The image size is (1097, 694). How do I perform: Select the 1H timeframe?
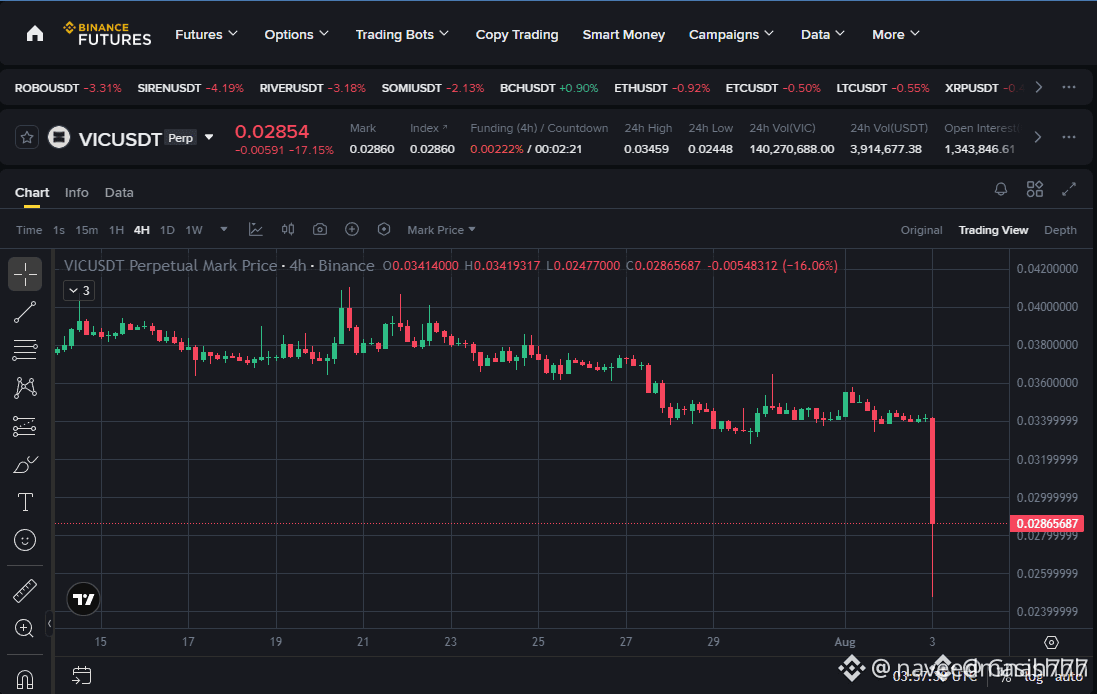click(x=116, y=229)
